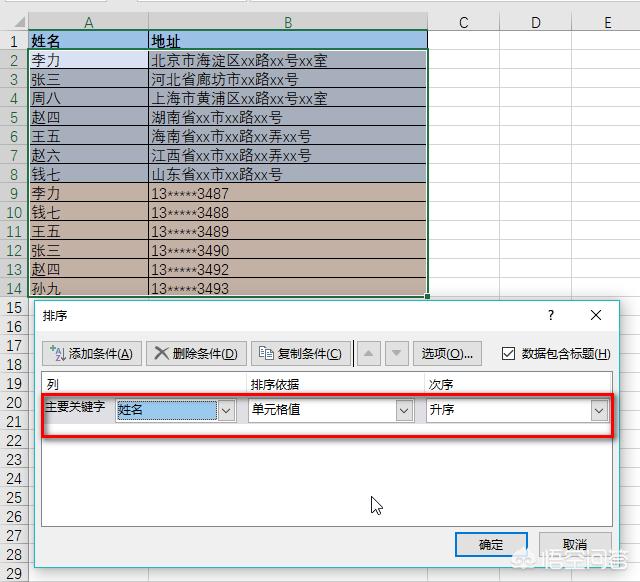Select column C header
640x582 pixels.
[x=464, y=22]
